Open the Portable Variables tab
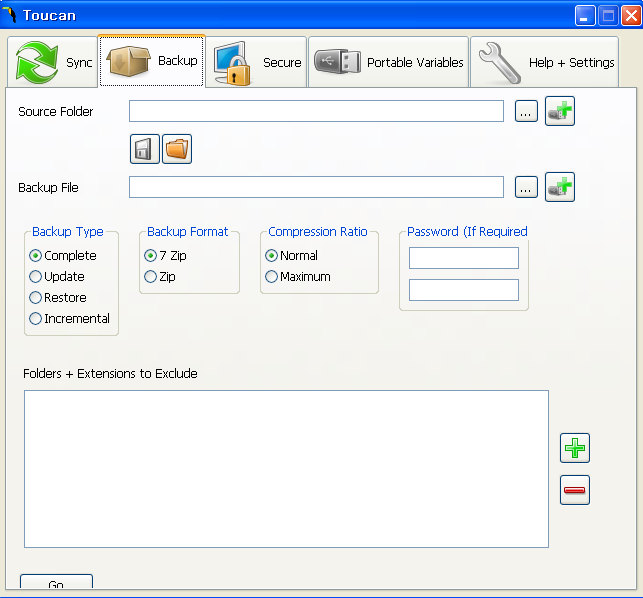 pos(388,62)
